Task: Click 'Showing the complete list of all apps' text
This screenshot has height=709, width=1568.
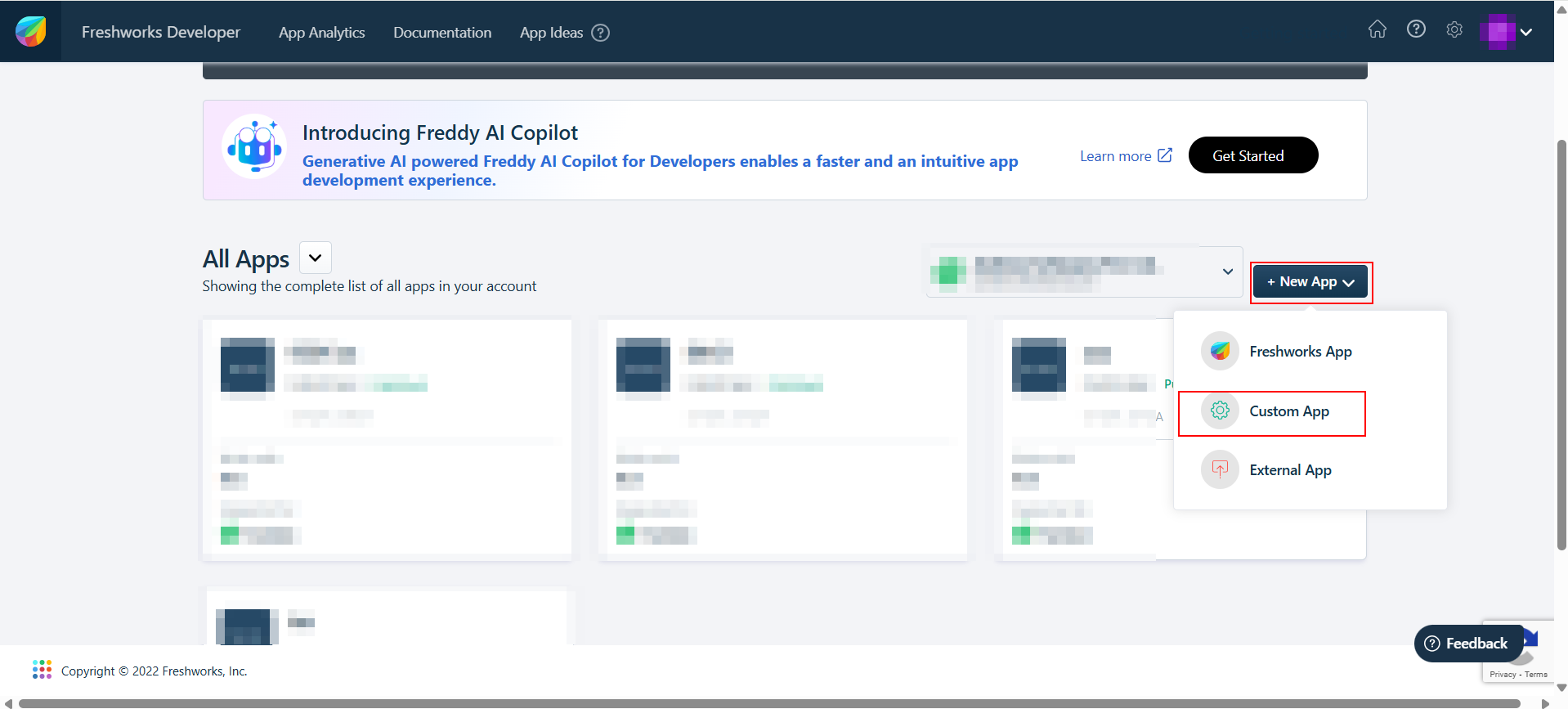Action: (370, 286)
